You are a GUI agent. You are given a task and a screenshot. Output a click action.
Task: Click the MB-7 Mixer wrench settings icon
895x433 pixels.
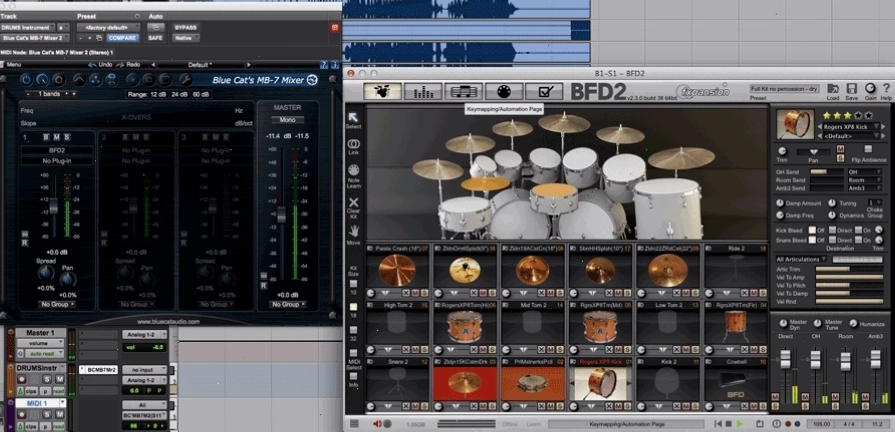[186, 79]
